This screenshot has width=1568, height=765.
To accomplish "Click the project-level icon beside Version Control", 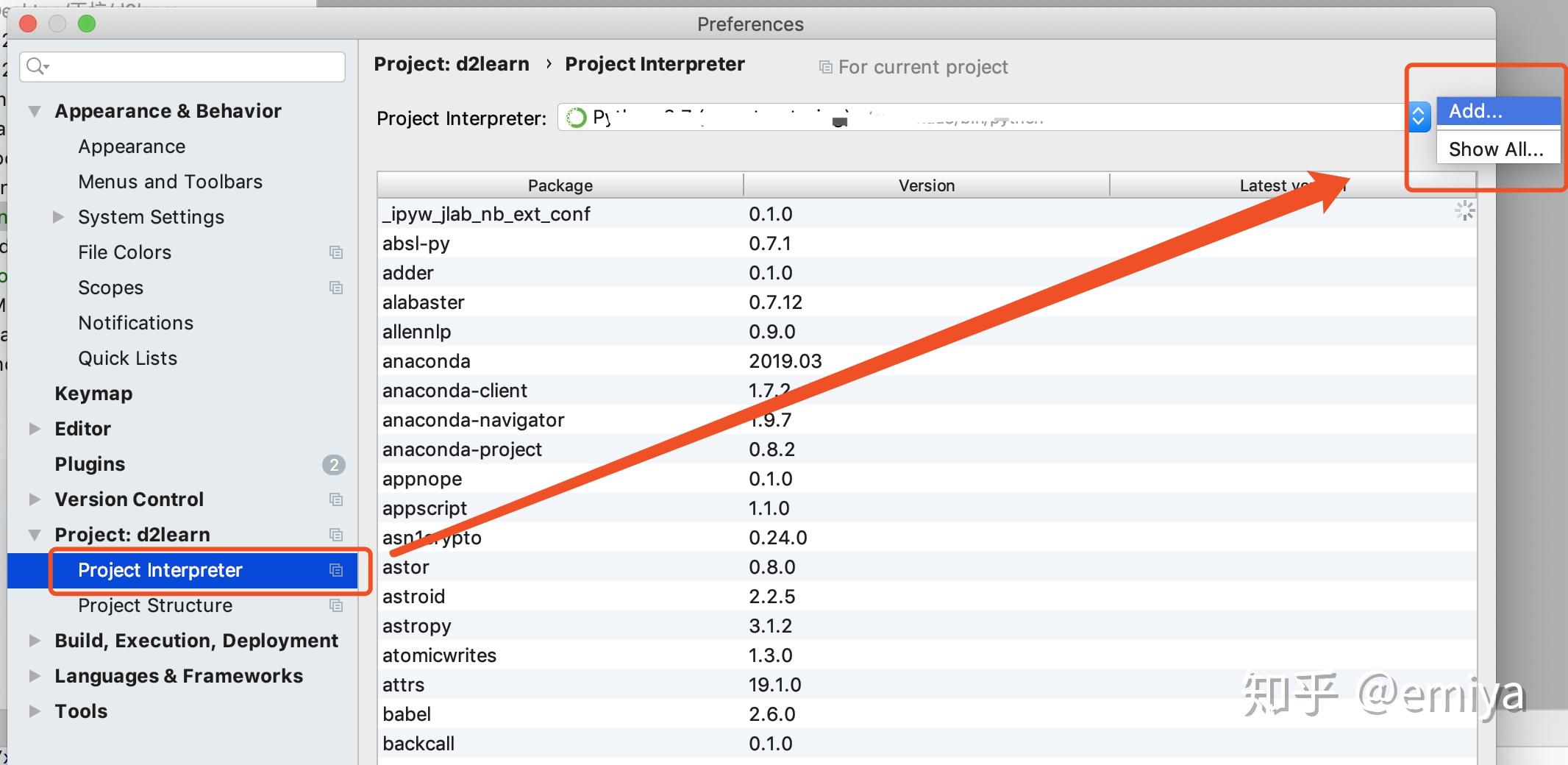I will (336, 499).
